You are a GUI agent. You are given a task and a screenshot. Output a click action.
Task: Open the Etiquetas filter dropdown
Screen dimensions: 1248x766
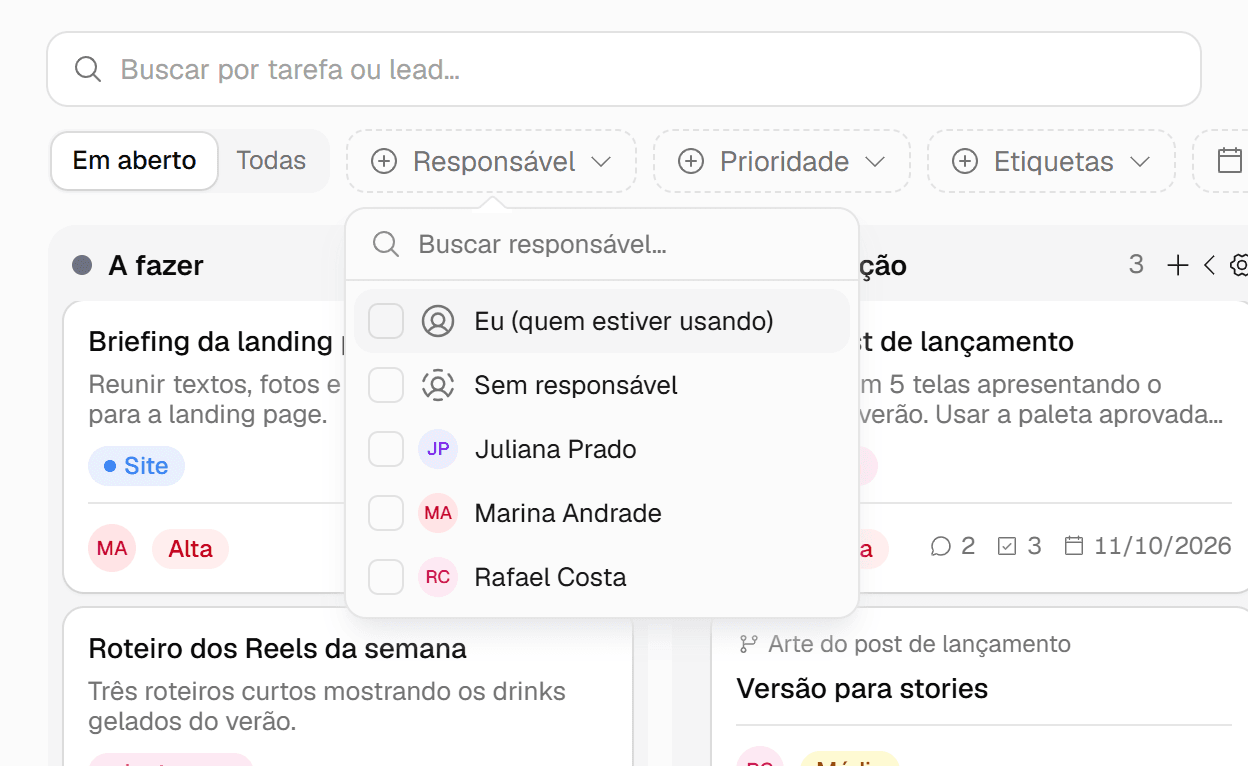(1051, 161)
